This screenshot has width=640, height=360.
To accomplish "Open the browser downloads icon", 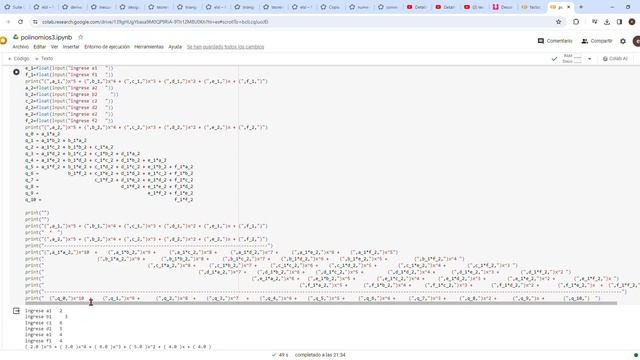I will pos(607,22).
